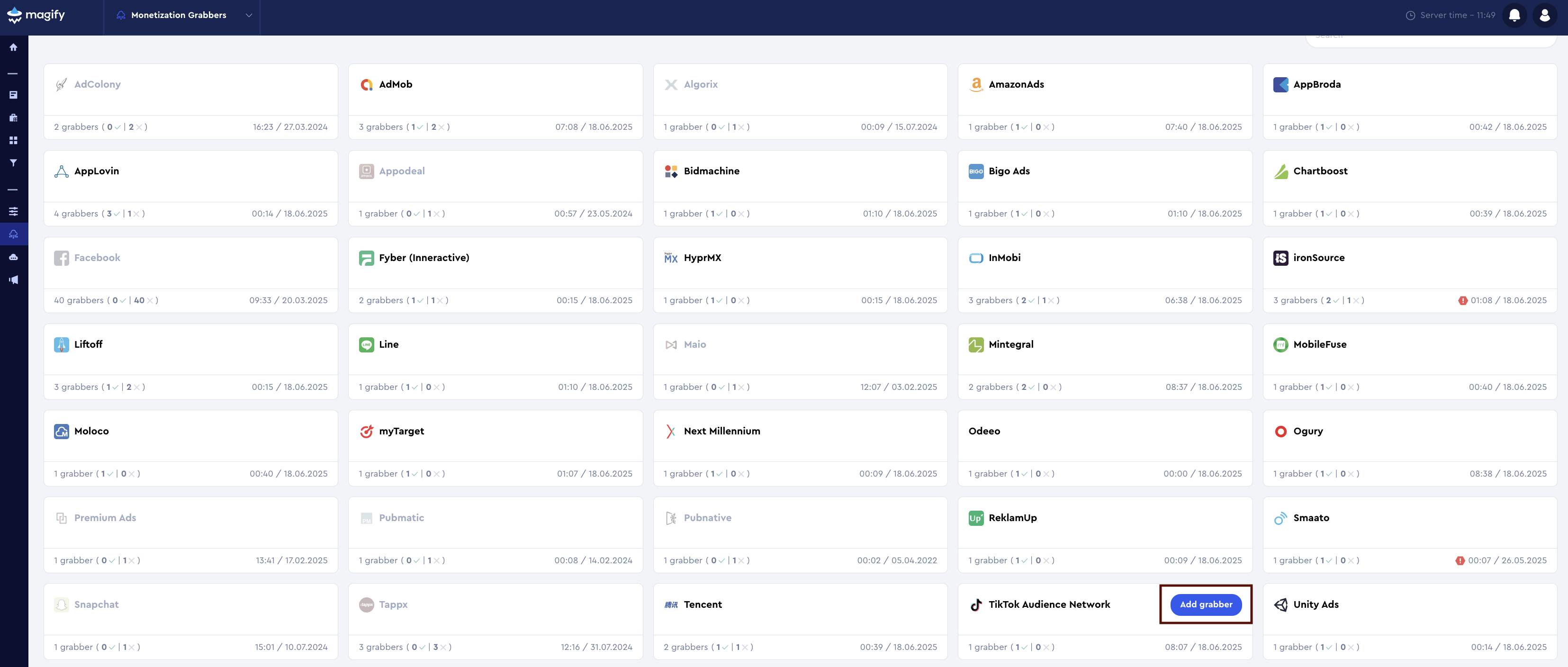The image size is (1568, 667).
Task: Click the magify logo
Action: (x=36, y=15)
